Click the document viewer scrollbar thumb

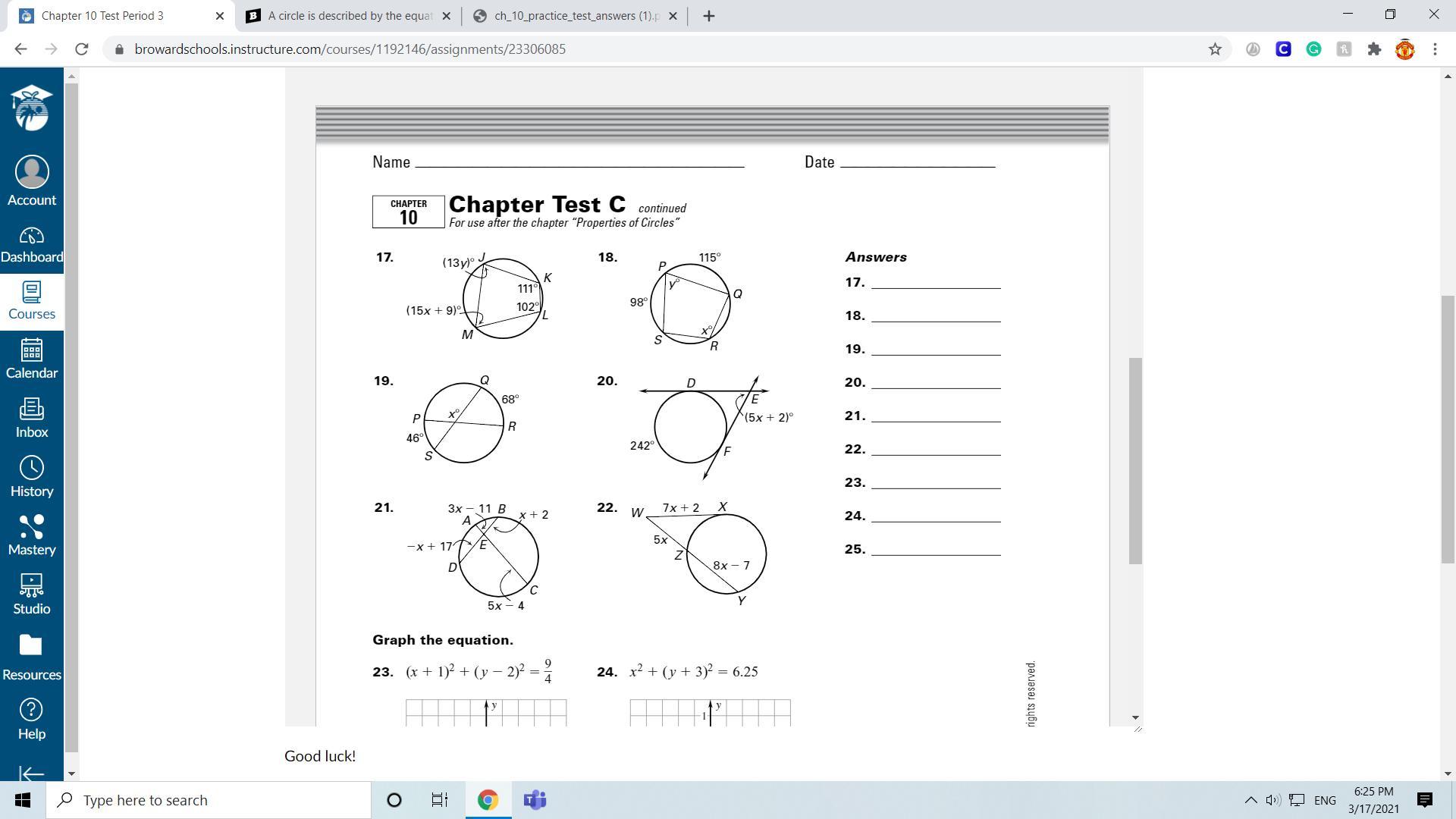coord(1135,460)
